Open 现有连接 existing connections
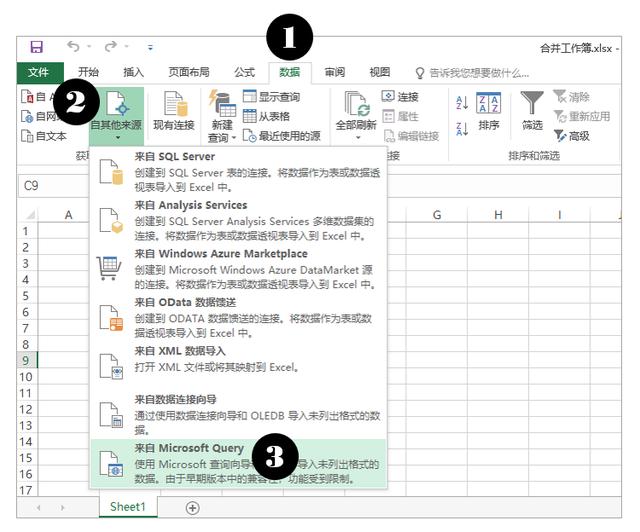 174,111
